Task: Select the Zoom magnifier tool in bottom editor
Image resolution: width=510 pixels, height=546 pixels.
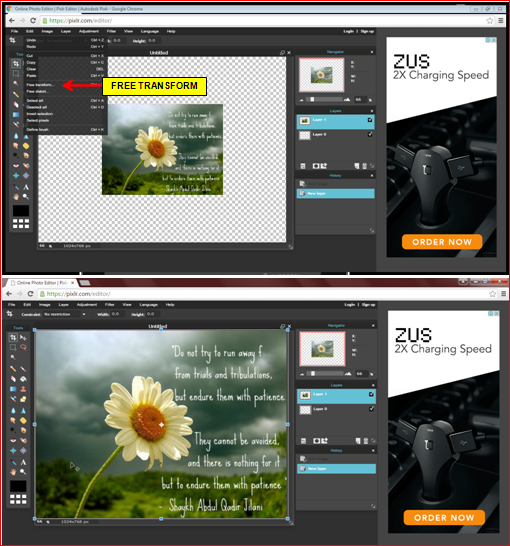Action: [x=23, y=472]
